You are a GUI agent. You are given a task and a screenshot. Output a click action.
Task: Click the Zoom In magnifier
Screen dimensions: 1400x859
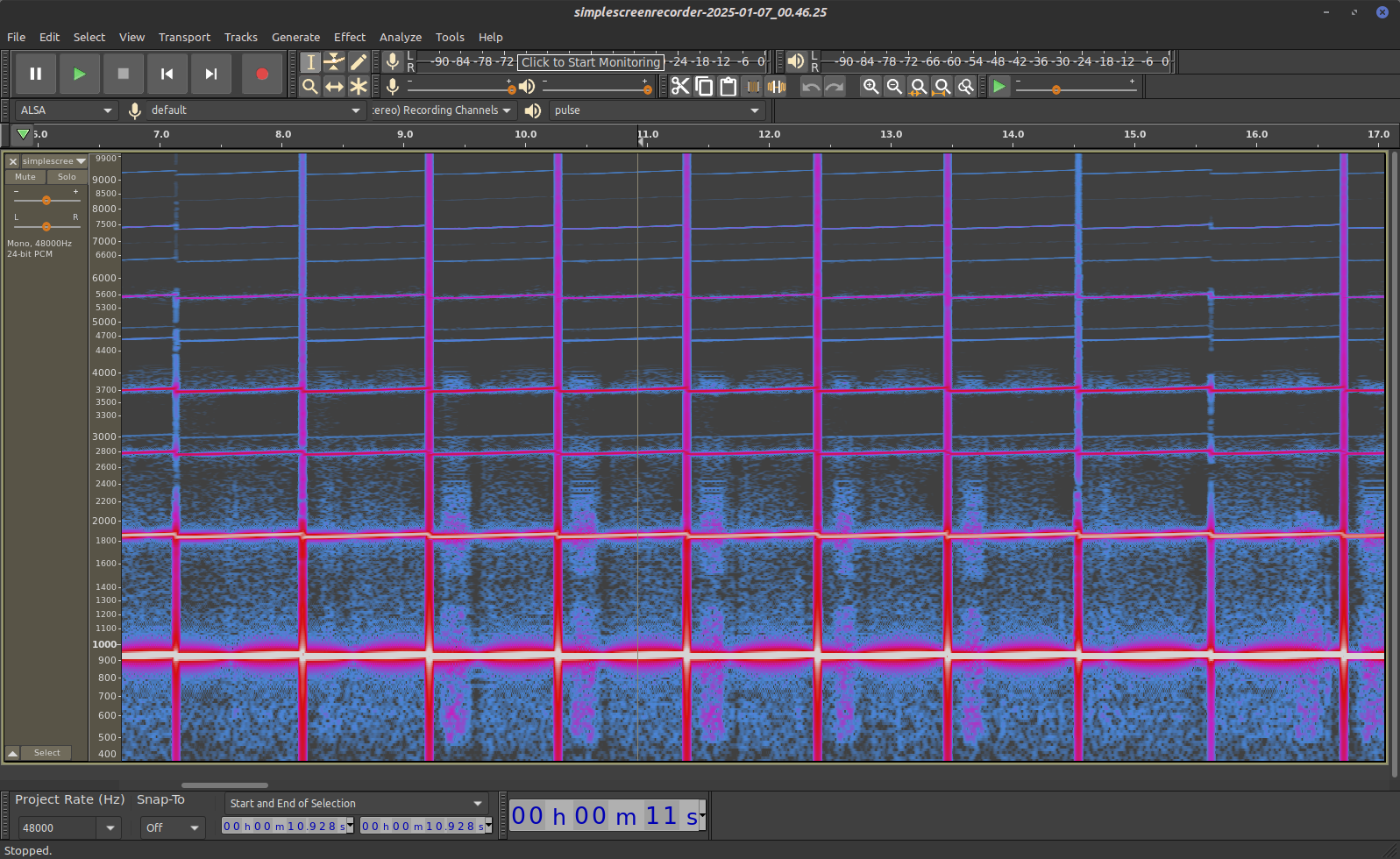click(871, 86)
